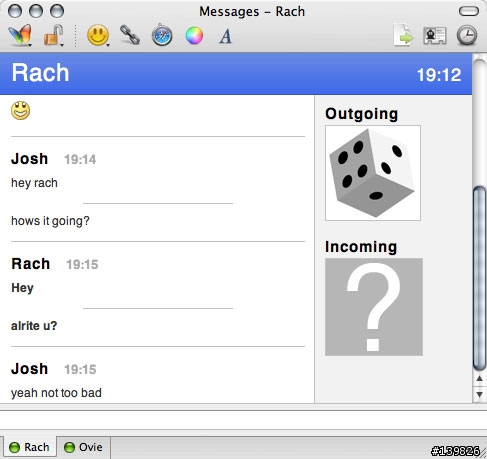Click the Incoming label

coord(361,247)
